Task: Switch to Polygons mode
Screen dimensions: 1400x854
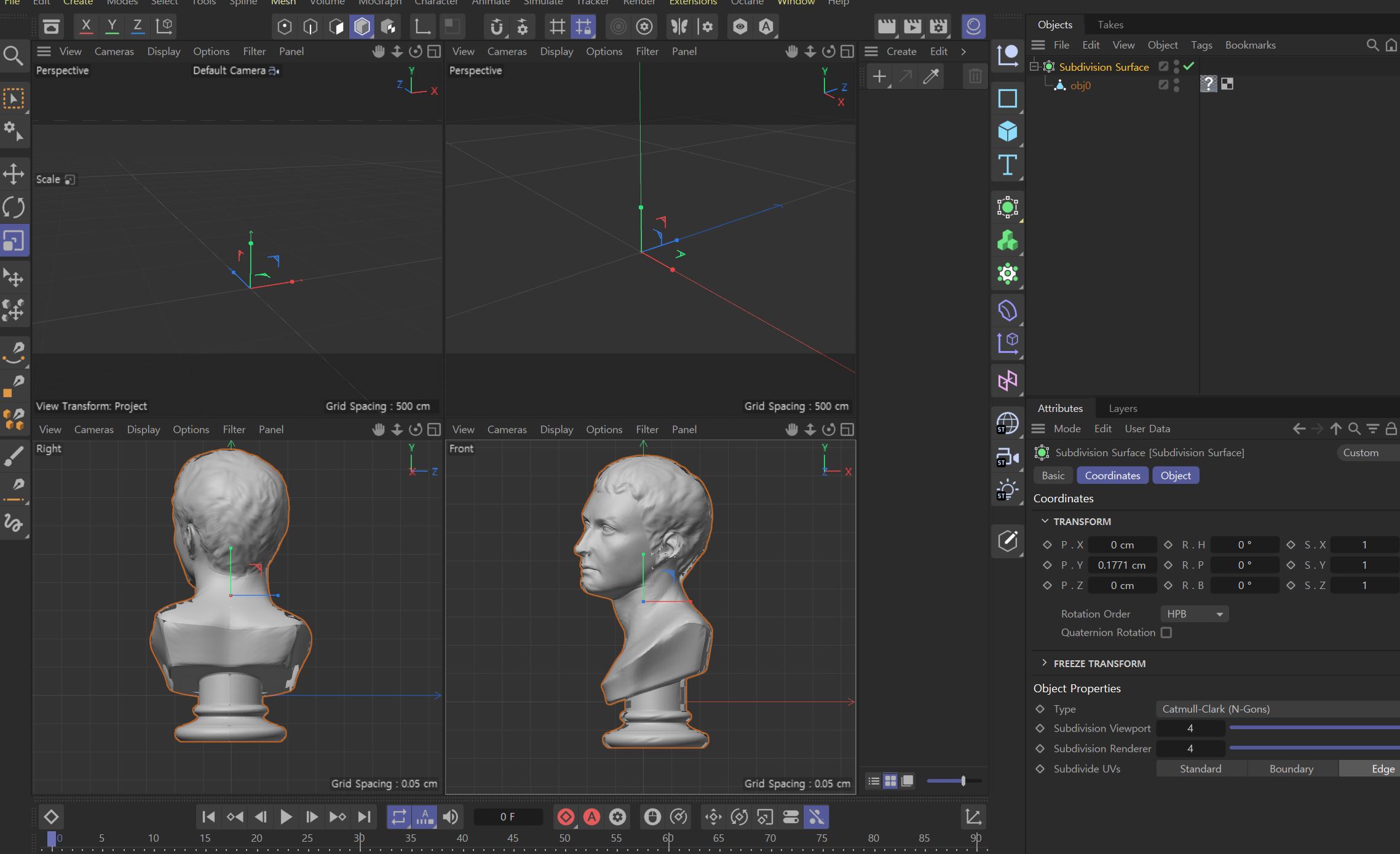Action: 336,26
